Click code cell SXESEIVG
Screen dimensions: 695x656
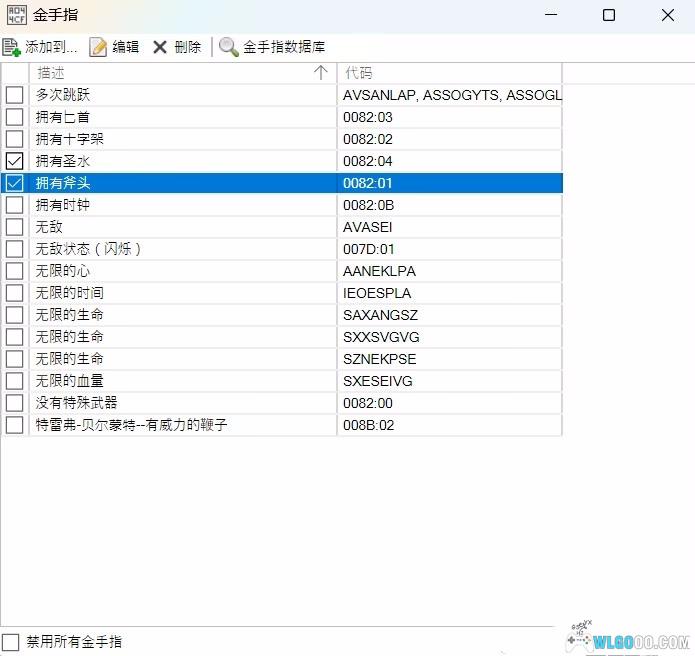pos(378,381)
